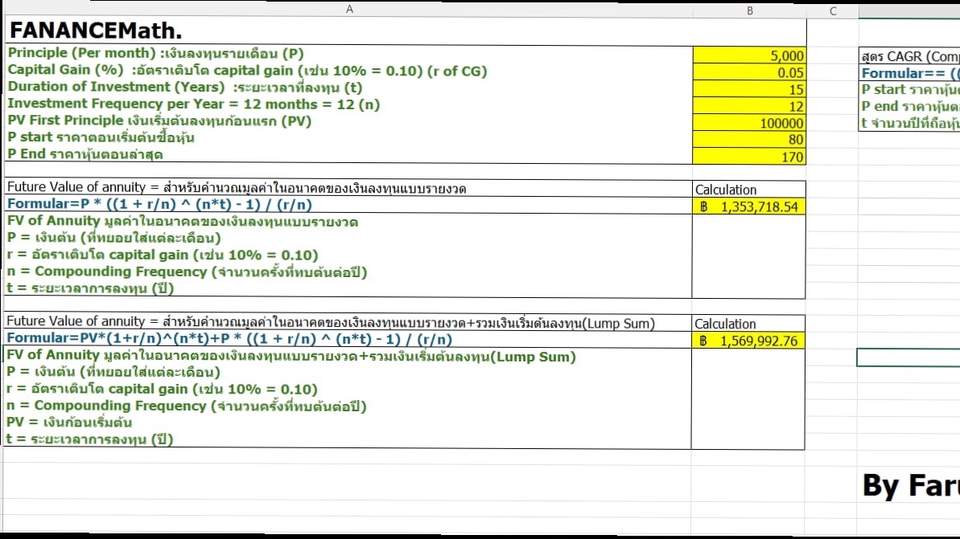Image resolution: width=960 pixels, height=539 pixels.
Task: Select the column A header
Action: coord(348,9)
